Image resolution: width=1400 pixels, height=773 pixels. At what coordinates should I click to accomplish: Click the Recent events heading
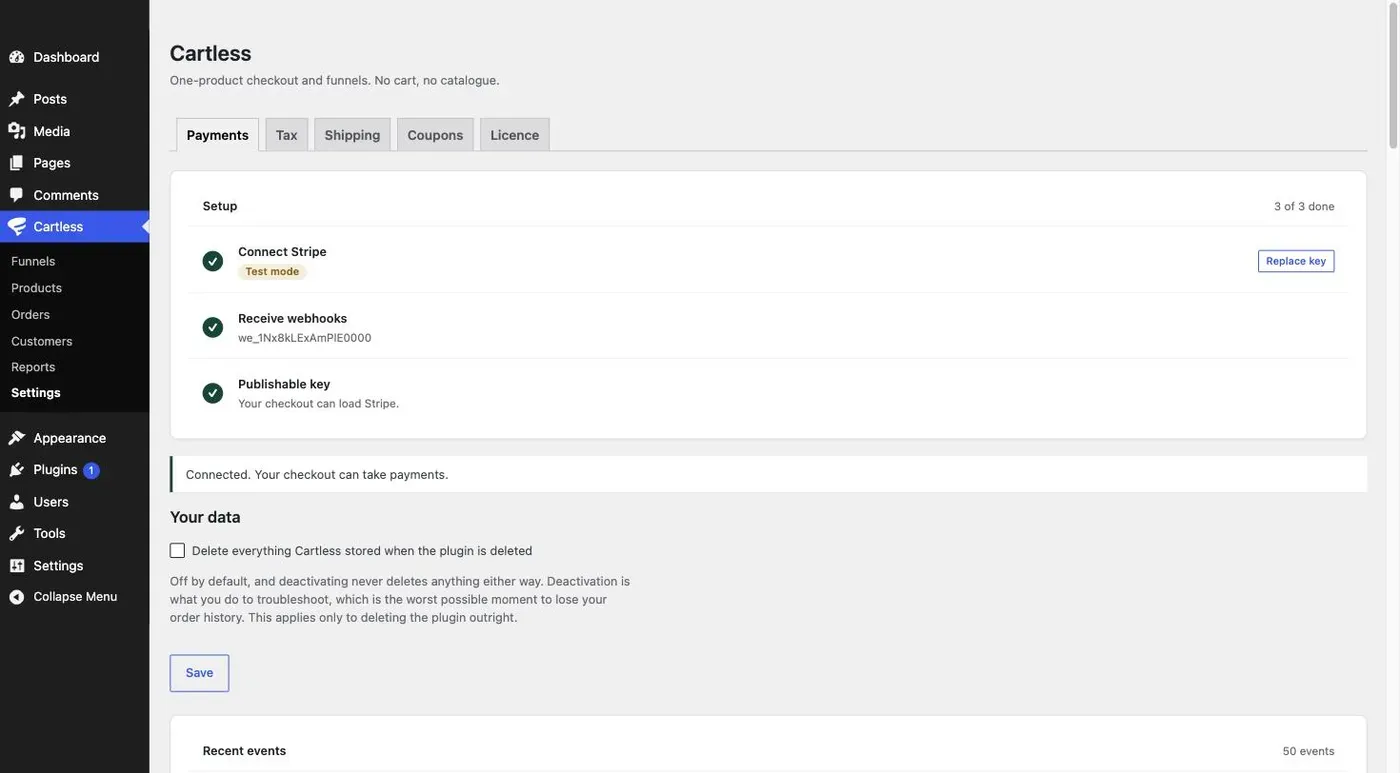[x=244, y=751]
